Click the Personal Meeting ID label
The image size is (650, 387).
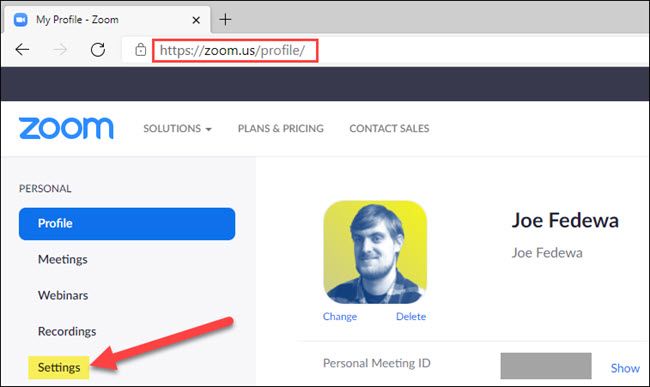(376, 363)
